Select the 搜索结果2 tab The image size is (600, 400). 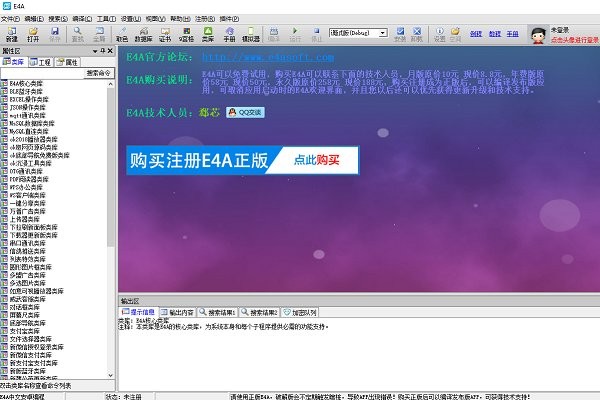click(x=259, y=312)
